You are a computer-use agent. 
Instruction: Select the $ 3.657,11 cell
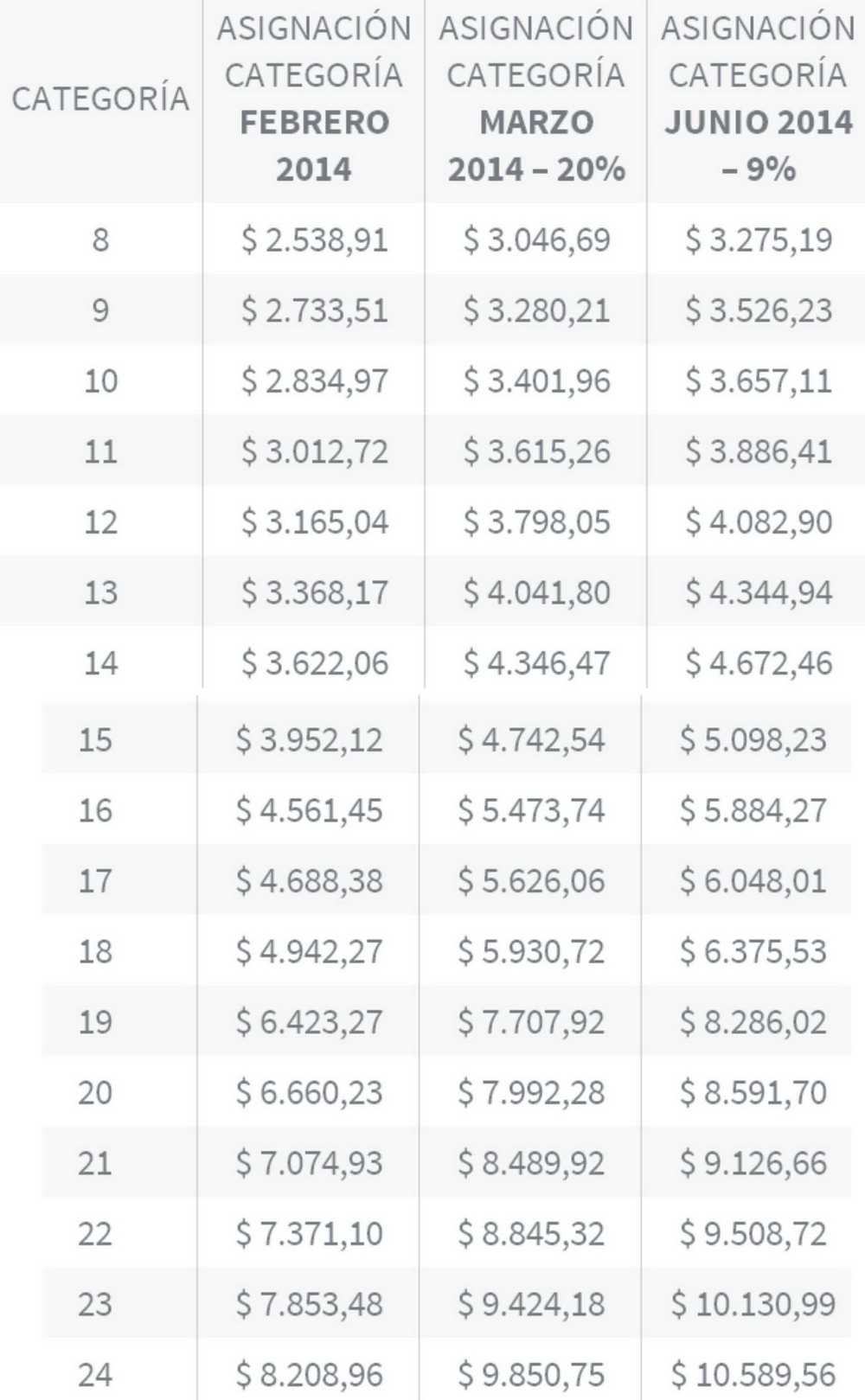click(759, 380)
